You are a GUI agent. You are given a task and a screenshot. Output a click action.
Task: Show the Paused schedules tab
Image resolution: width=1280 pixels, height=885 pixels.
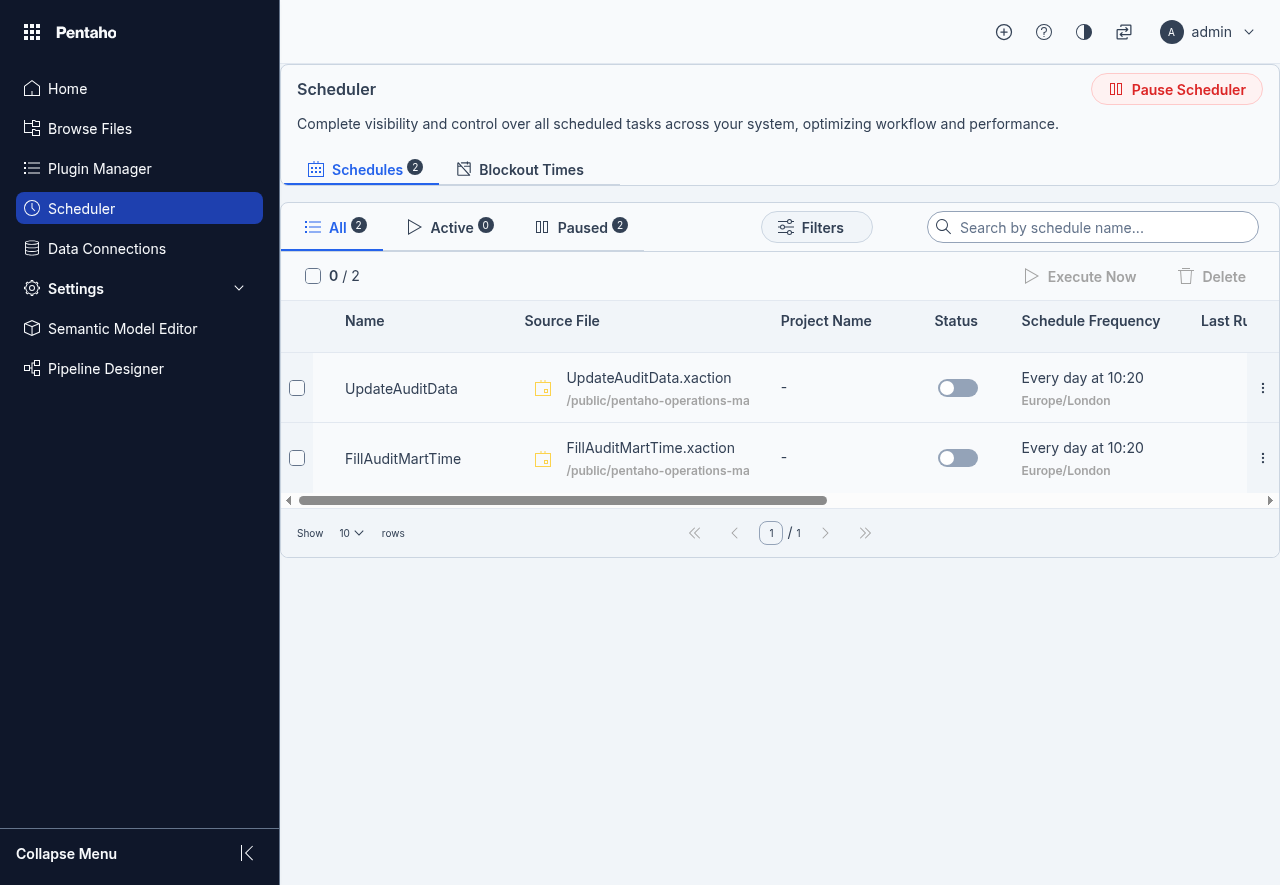tap(581, 228)
